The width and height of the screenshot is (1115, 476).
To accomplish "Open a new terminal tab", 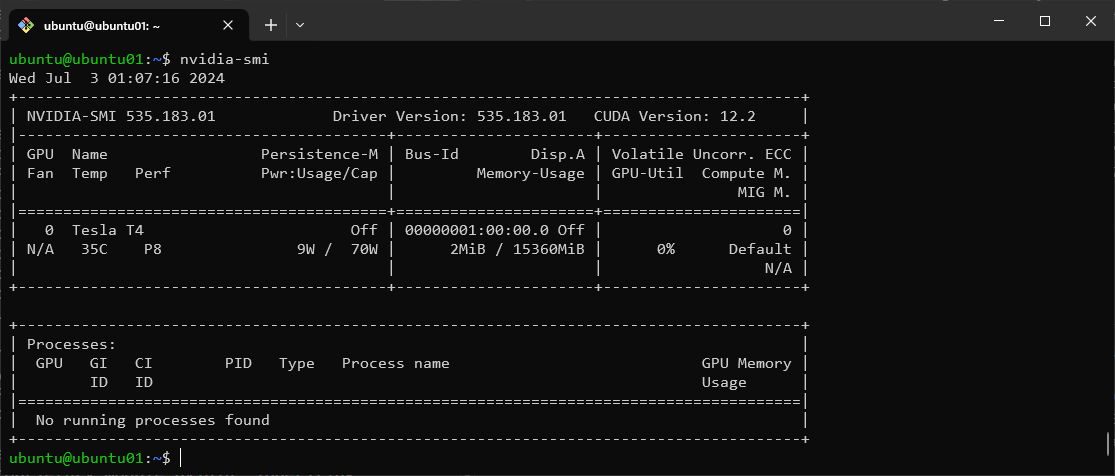I will click(270, 25).
